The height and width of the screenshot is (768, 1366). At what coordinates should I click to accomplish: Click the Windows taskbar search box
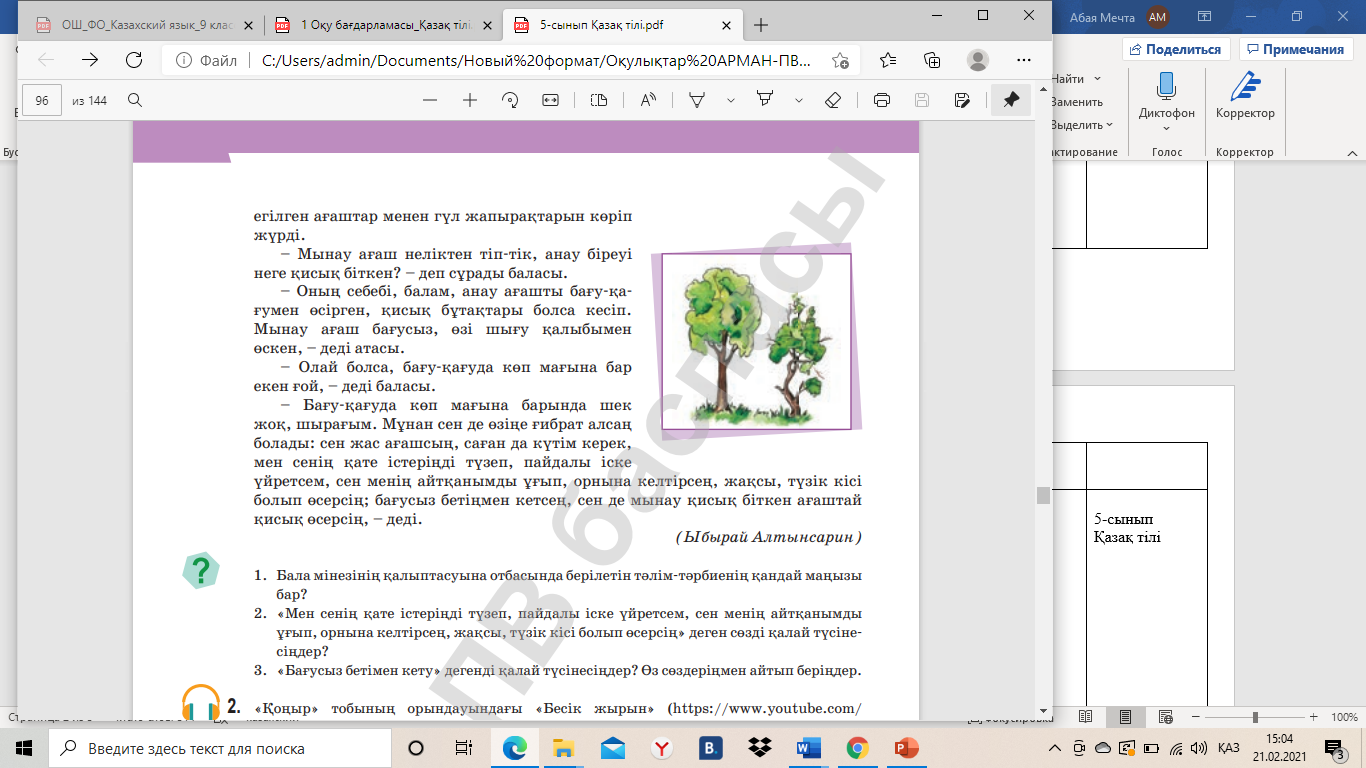tap(222, 748)
